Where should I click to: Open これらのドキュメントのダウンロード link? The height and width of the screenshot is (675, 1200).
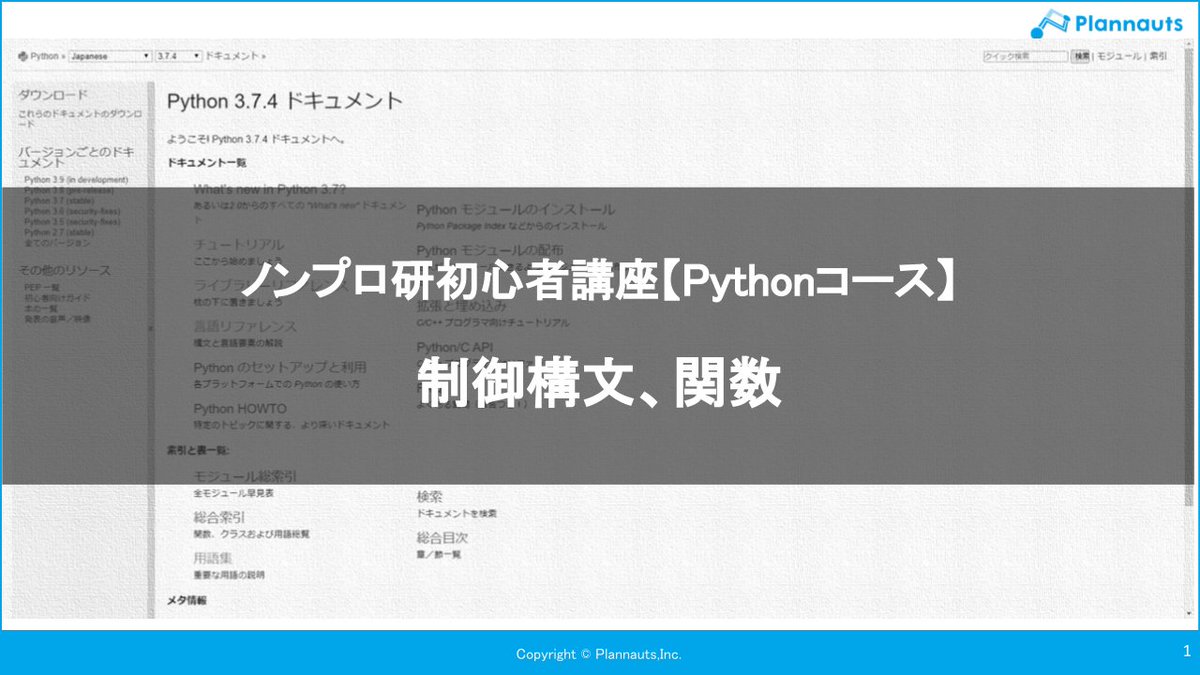(82, 118)
